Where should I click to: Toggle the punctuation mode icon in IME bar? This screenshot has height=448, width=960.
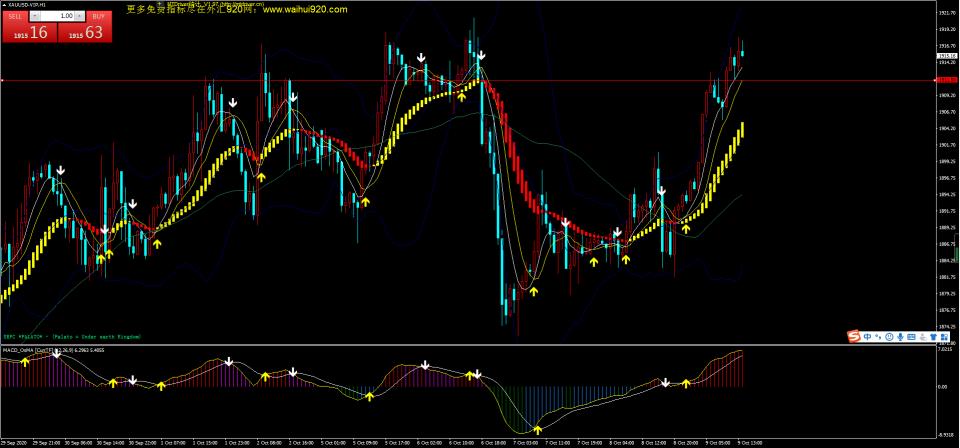pos(879,337)
